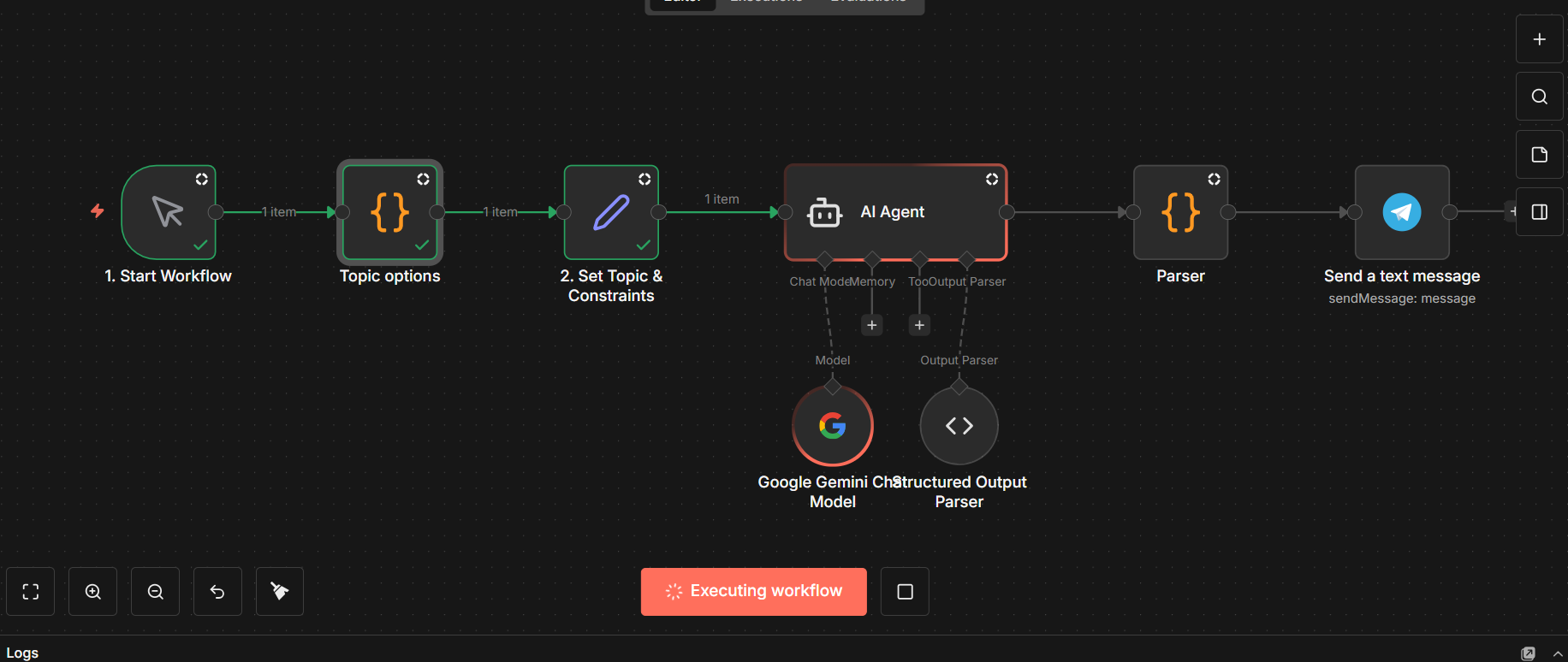Click the Parser node status indicator
Screen dimensions: 1568x662
pos(1214,179)
